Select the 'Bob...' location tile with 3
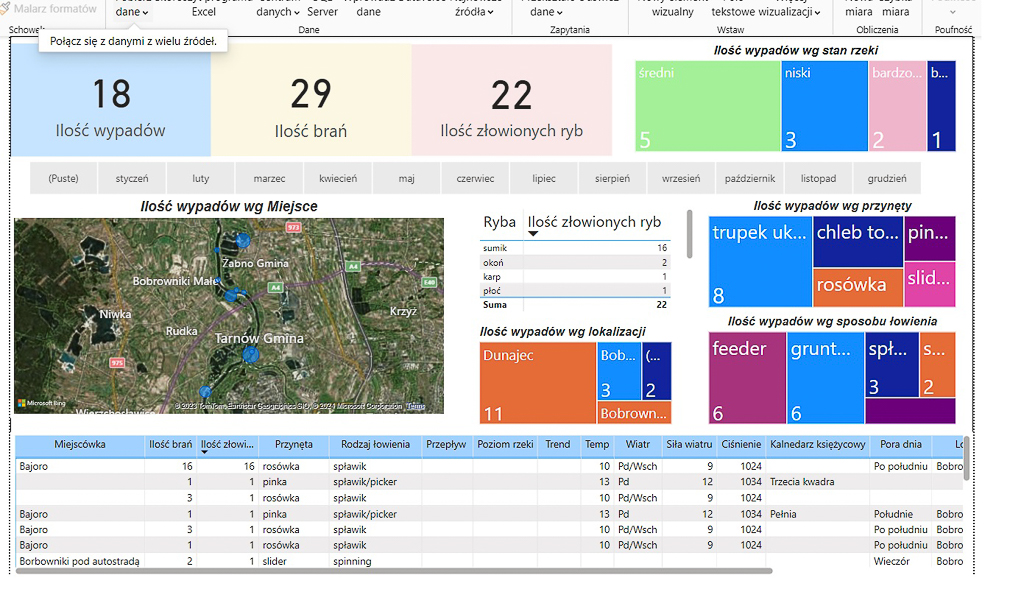 click(618, 371)
